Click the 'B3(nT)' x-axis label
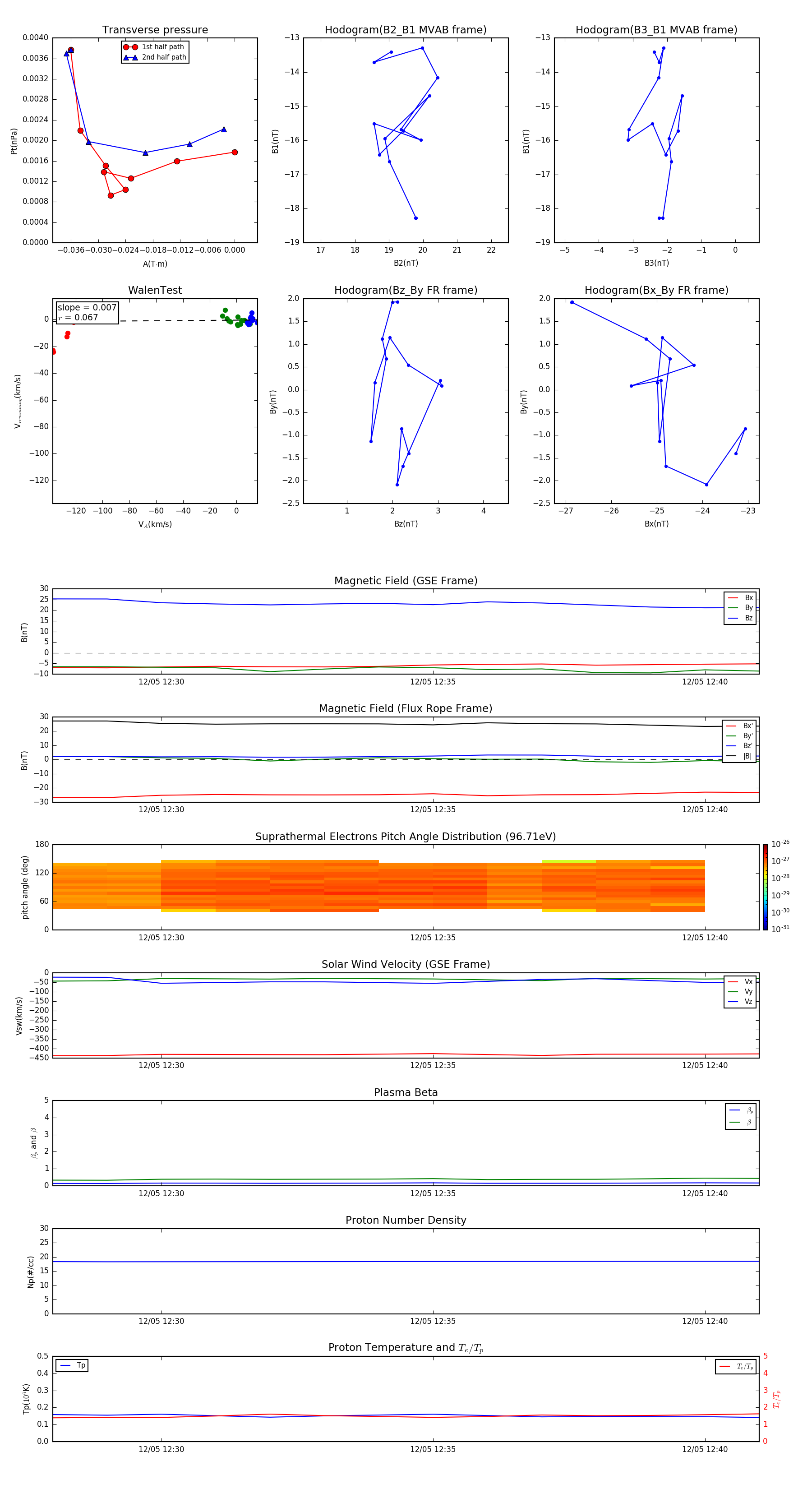Viewport: 812px width, 1489px height. [656, 263]
